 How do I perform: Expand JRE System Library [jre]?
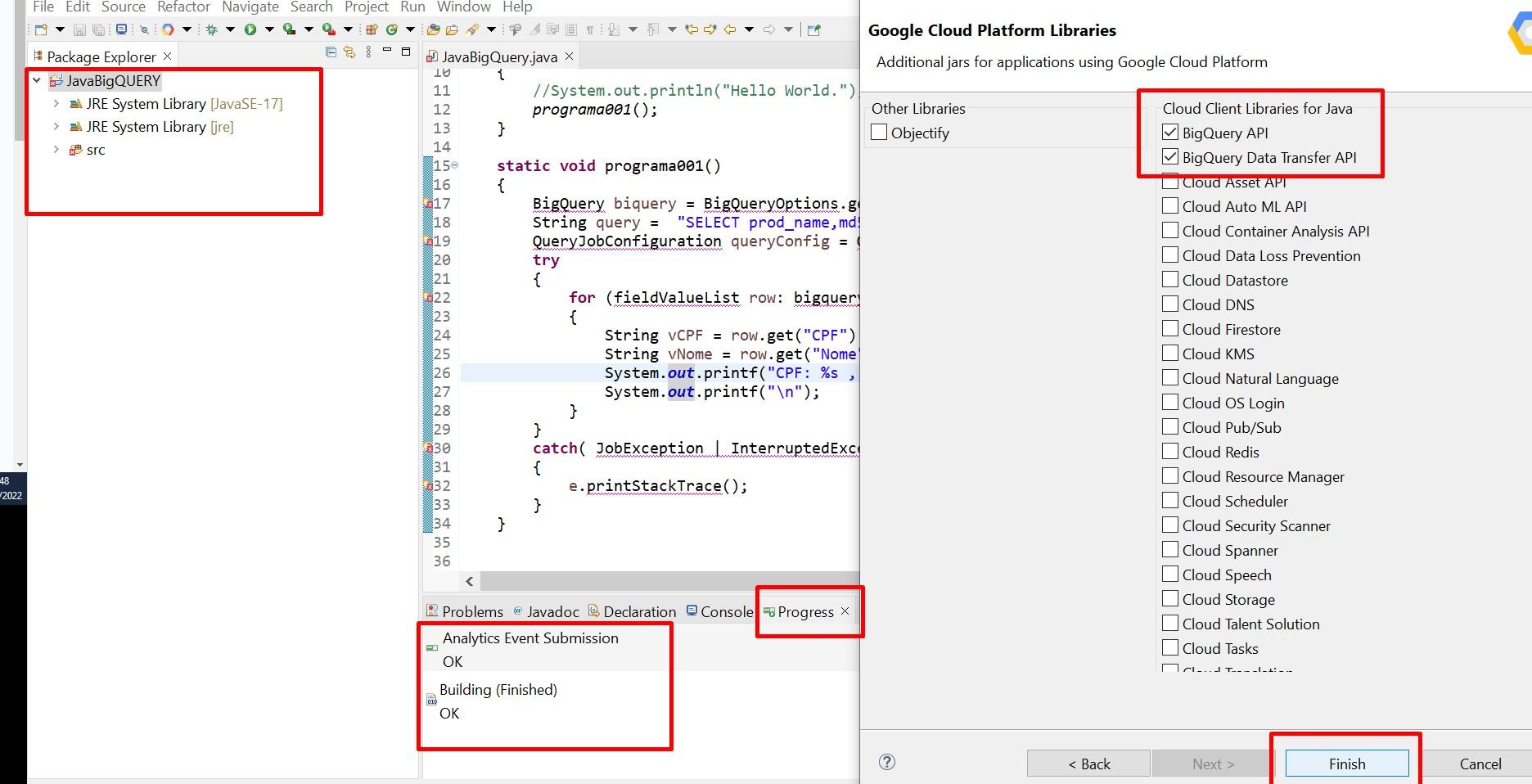(x=56, y=127)
